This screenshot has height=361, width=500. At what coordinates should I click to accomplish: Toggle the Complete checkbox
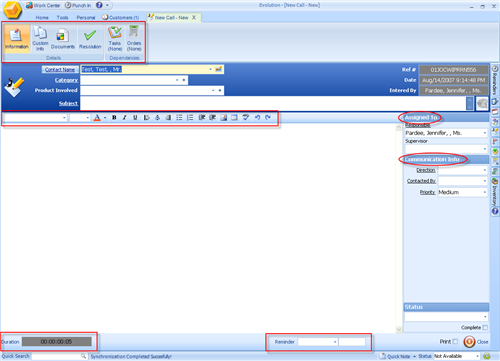pos(485,328)
